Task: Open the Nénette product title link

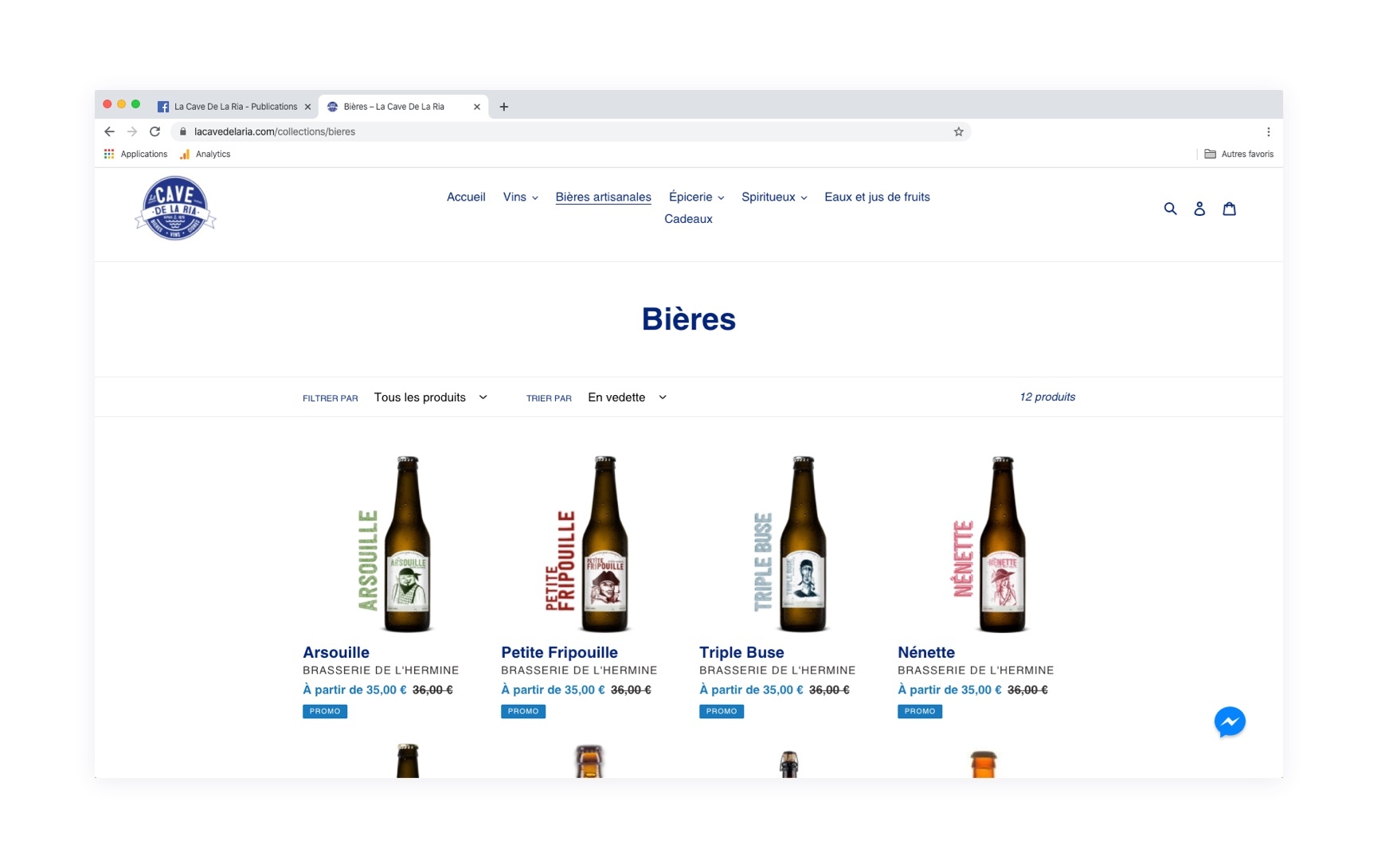Action: [x=926, y=653]
